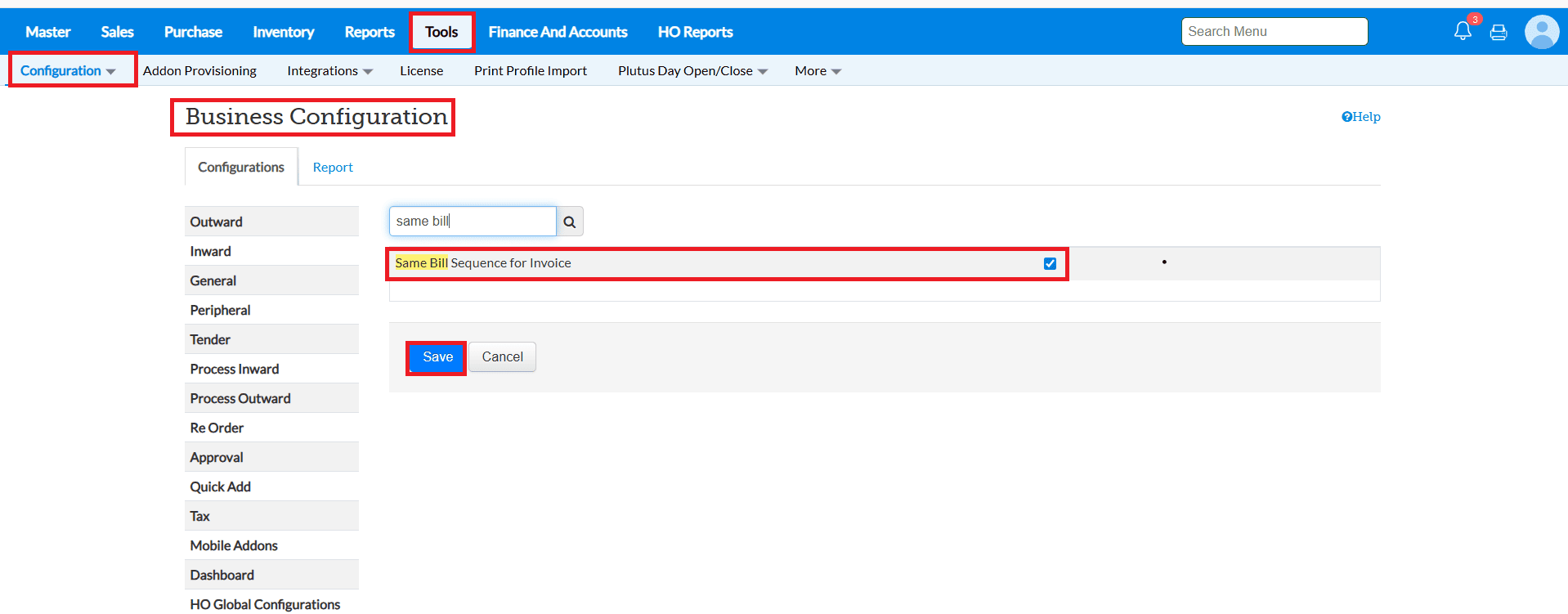Viewport: 1568px width, 614px height.
Task: Click the Search Menu field
Action: click(1274, 32)
